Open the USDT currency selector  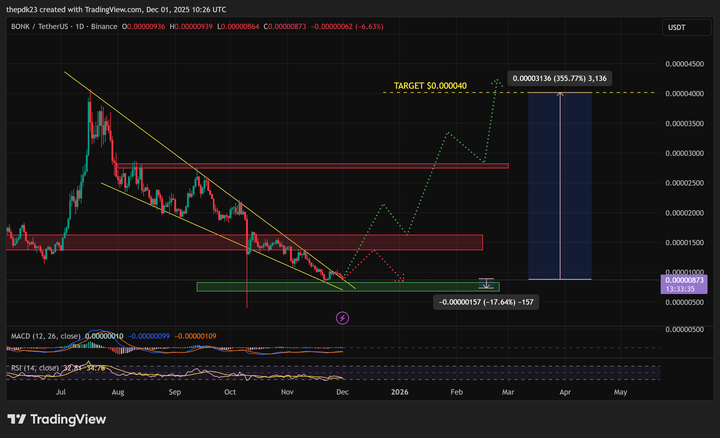[676, 27]
